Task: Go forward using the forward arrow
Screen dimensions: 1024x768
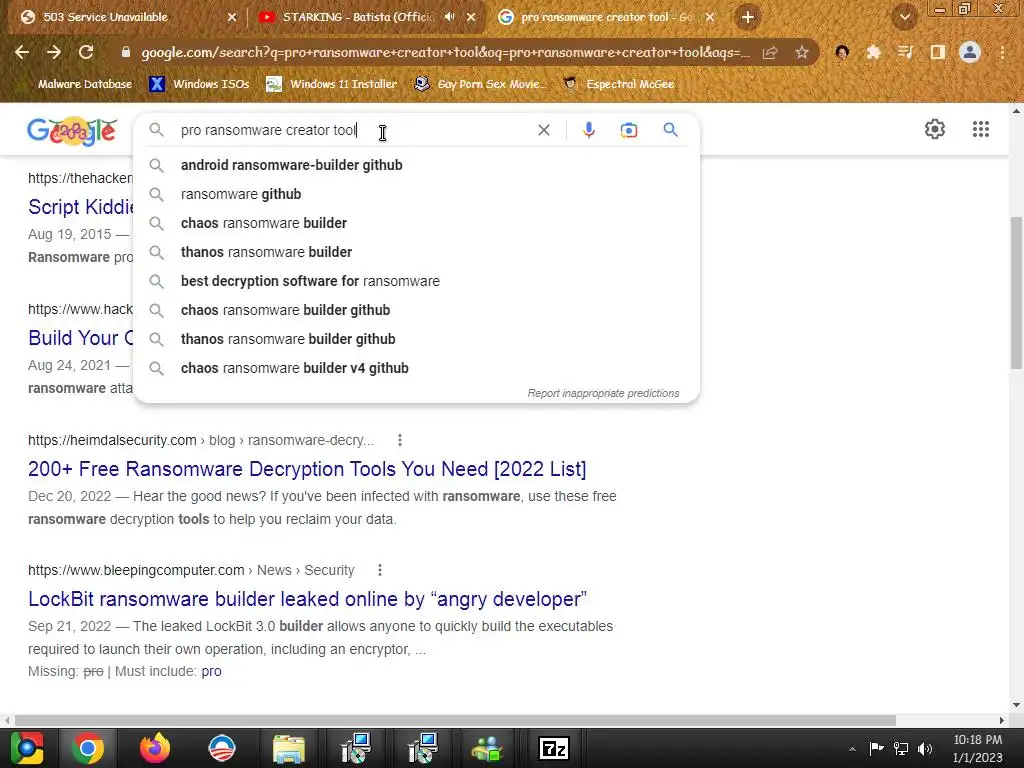Action: [x=54, y=52]
